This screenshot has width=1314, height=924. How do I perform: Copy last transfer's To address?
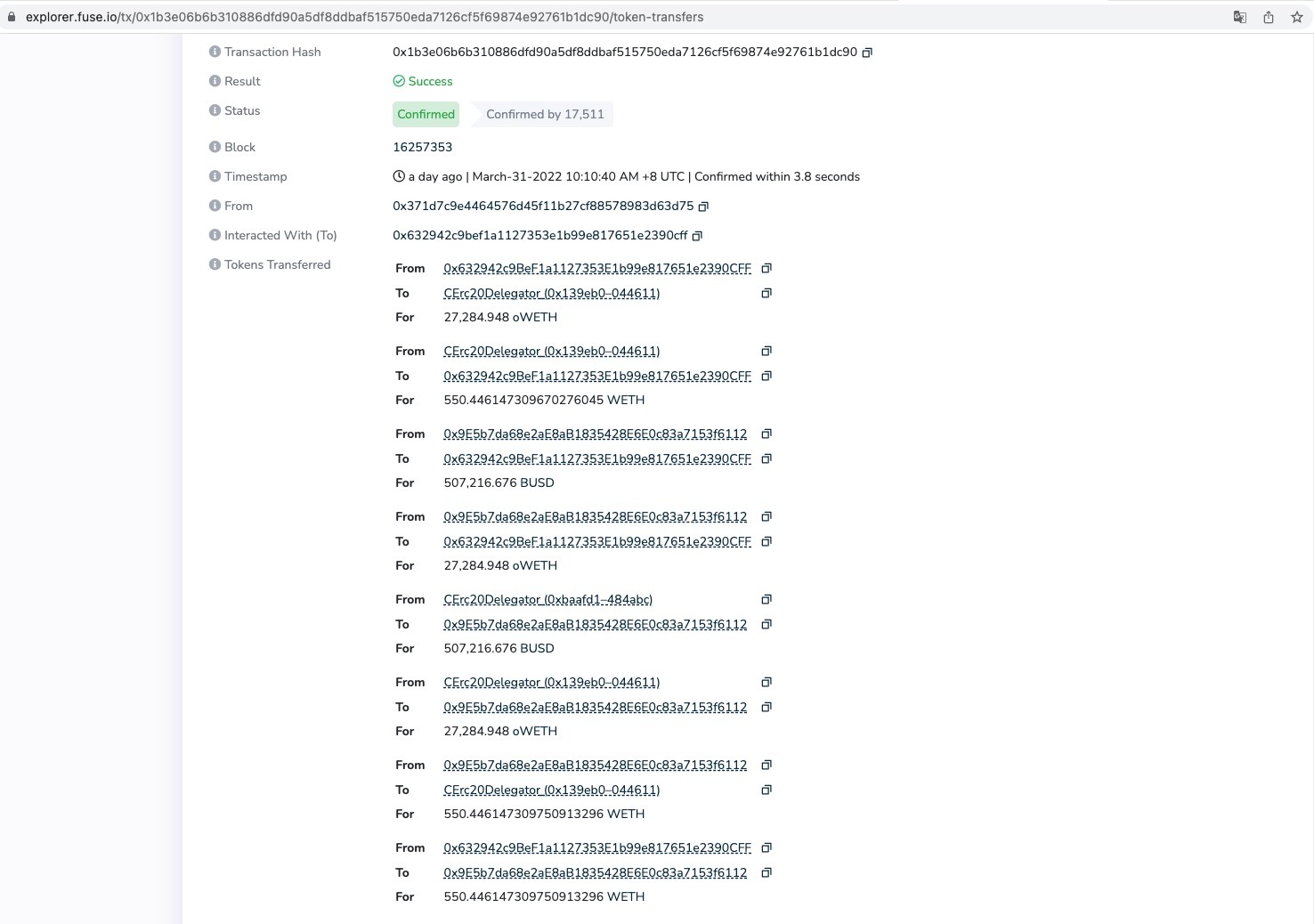[x=766, y=872]
